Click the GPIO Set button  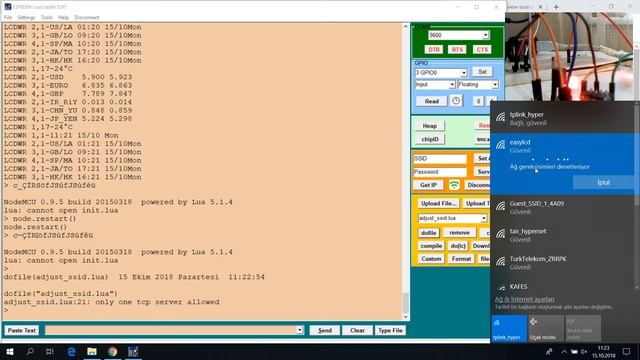pyautogui.click(x=482, y=72)
